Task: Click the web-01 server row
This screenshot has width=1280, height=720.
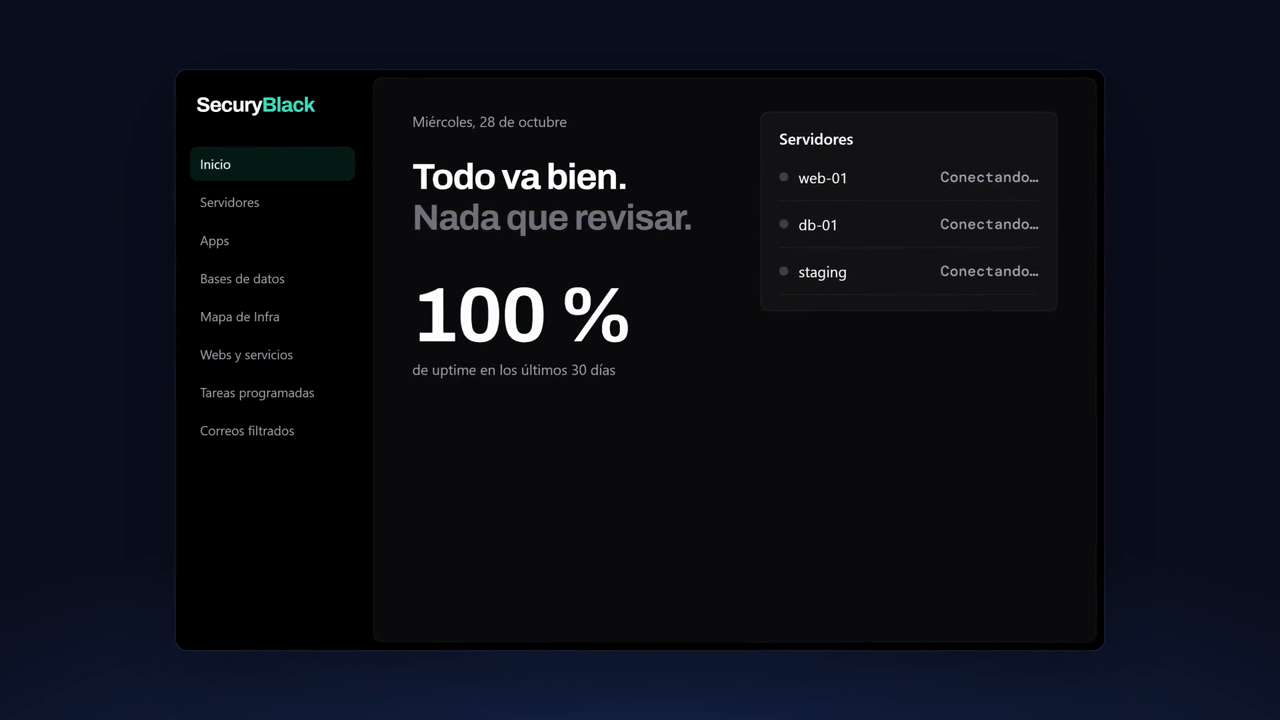Action: click(x=908, y=177)
